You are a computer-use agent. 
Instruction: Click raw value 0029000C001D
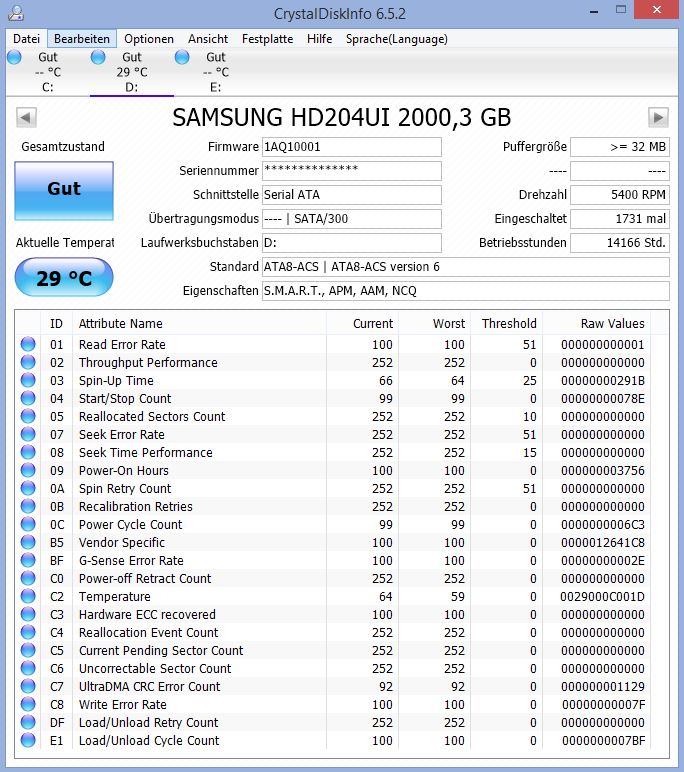click(602, 596)
